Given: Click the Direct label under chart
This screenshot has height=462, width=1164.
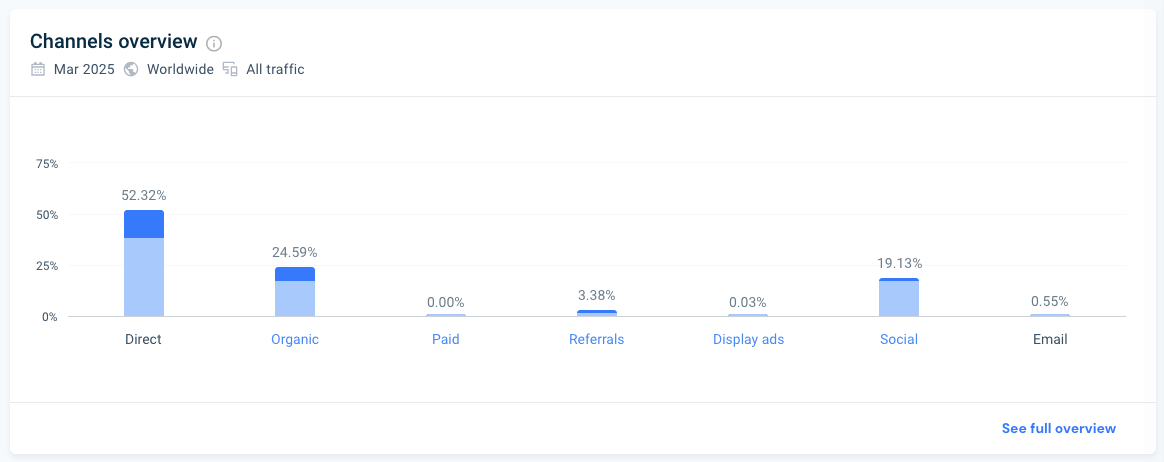Looking at the screenshot, I should (143, 339).
